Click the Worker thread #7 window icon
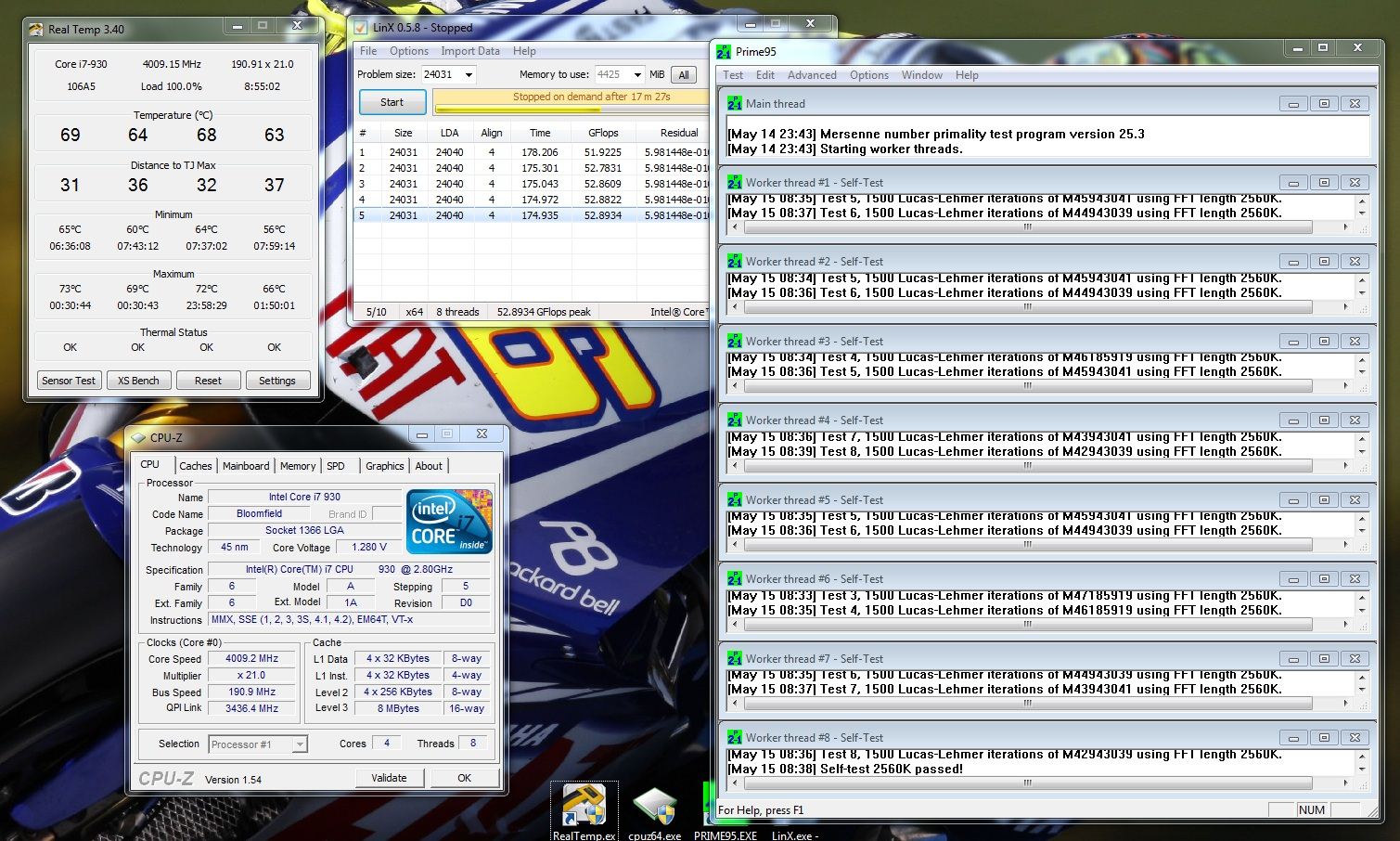1400x841 pixels. click(x=735, y=658)
